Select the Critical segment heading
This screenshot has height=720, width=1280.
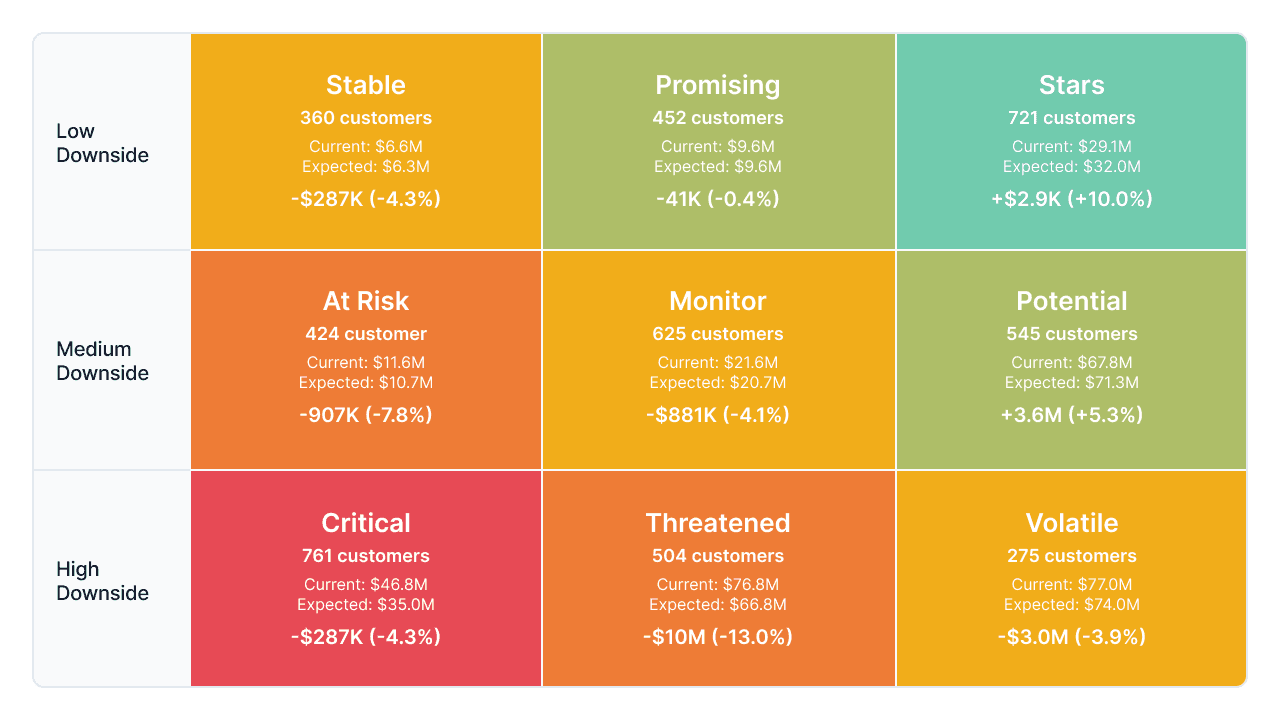click(x=366, y=523)
